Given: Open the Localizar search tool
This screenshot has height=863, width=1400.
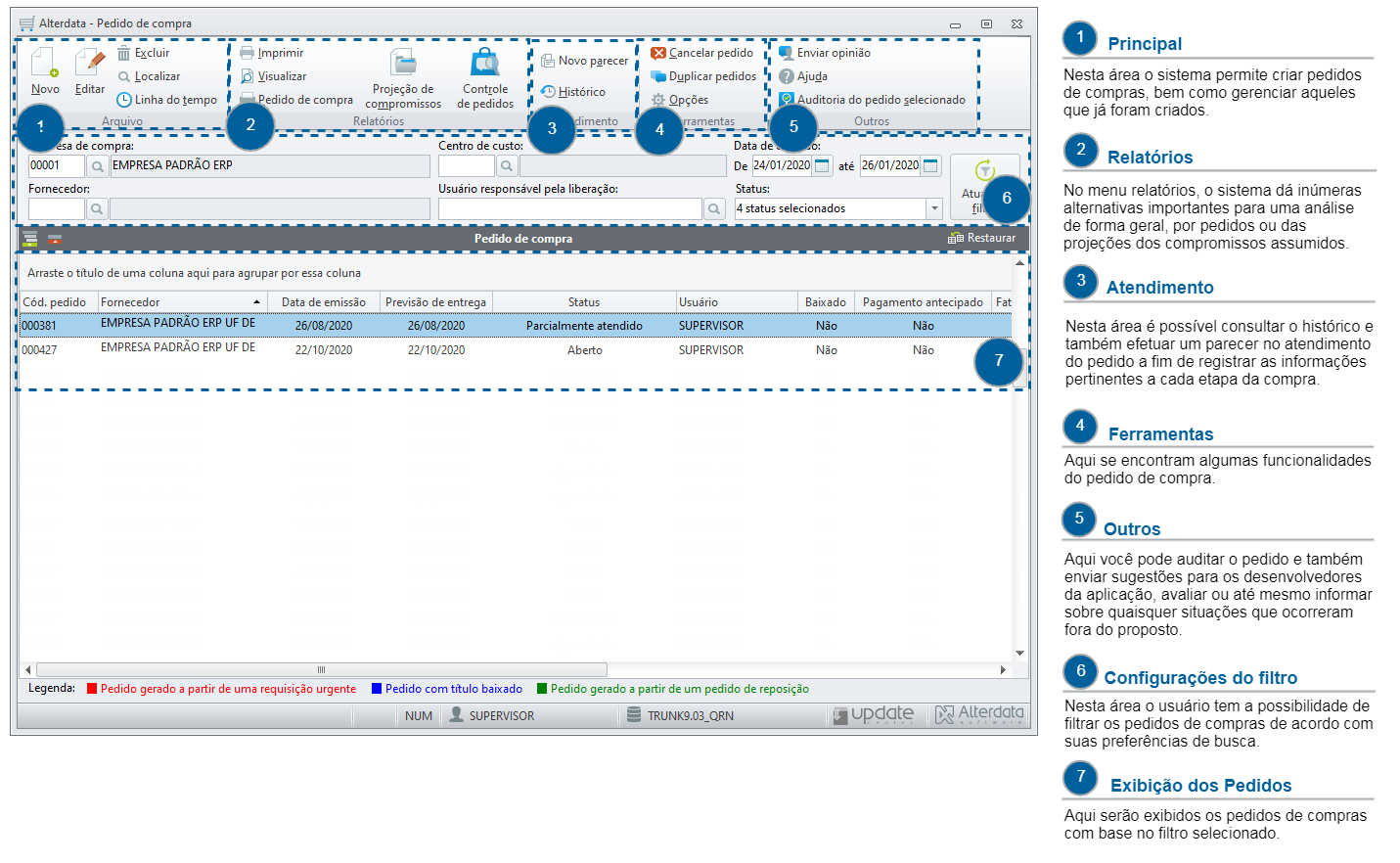Looking at the screenshot, I should pos(149,76).
